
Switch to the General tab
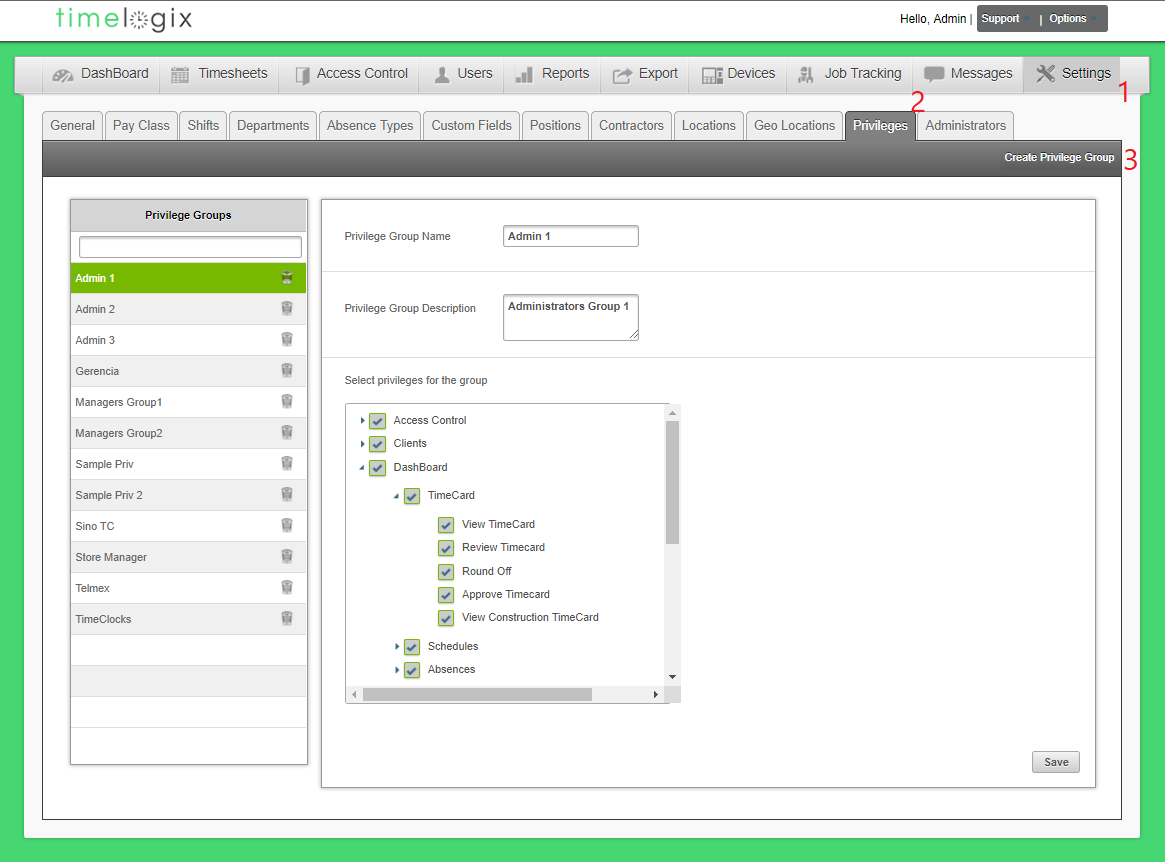pos(72,126)
